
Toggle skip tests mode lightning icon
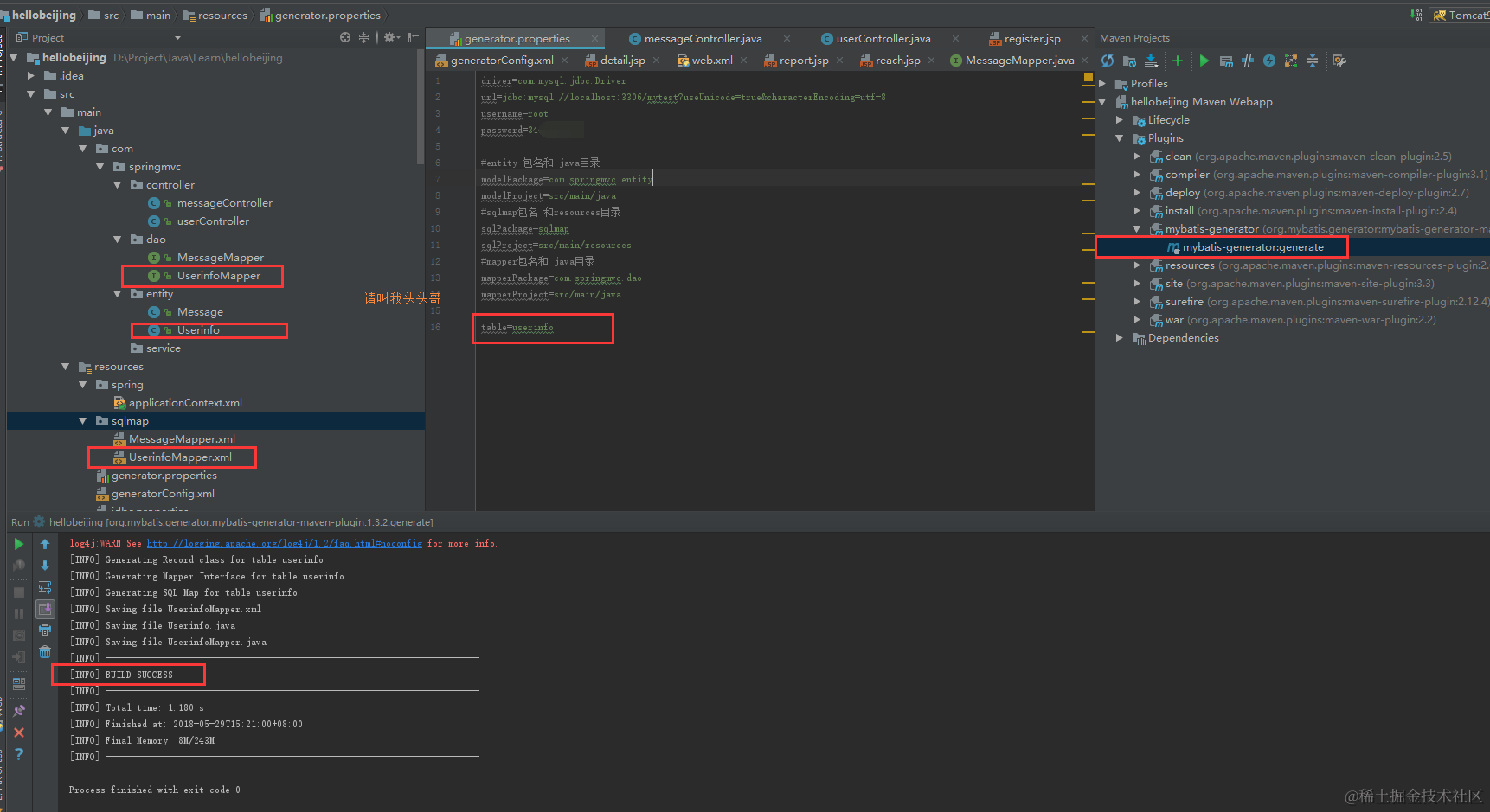tap(1269, 61)
